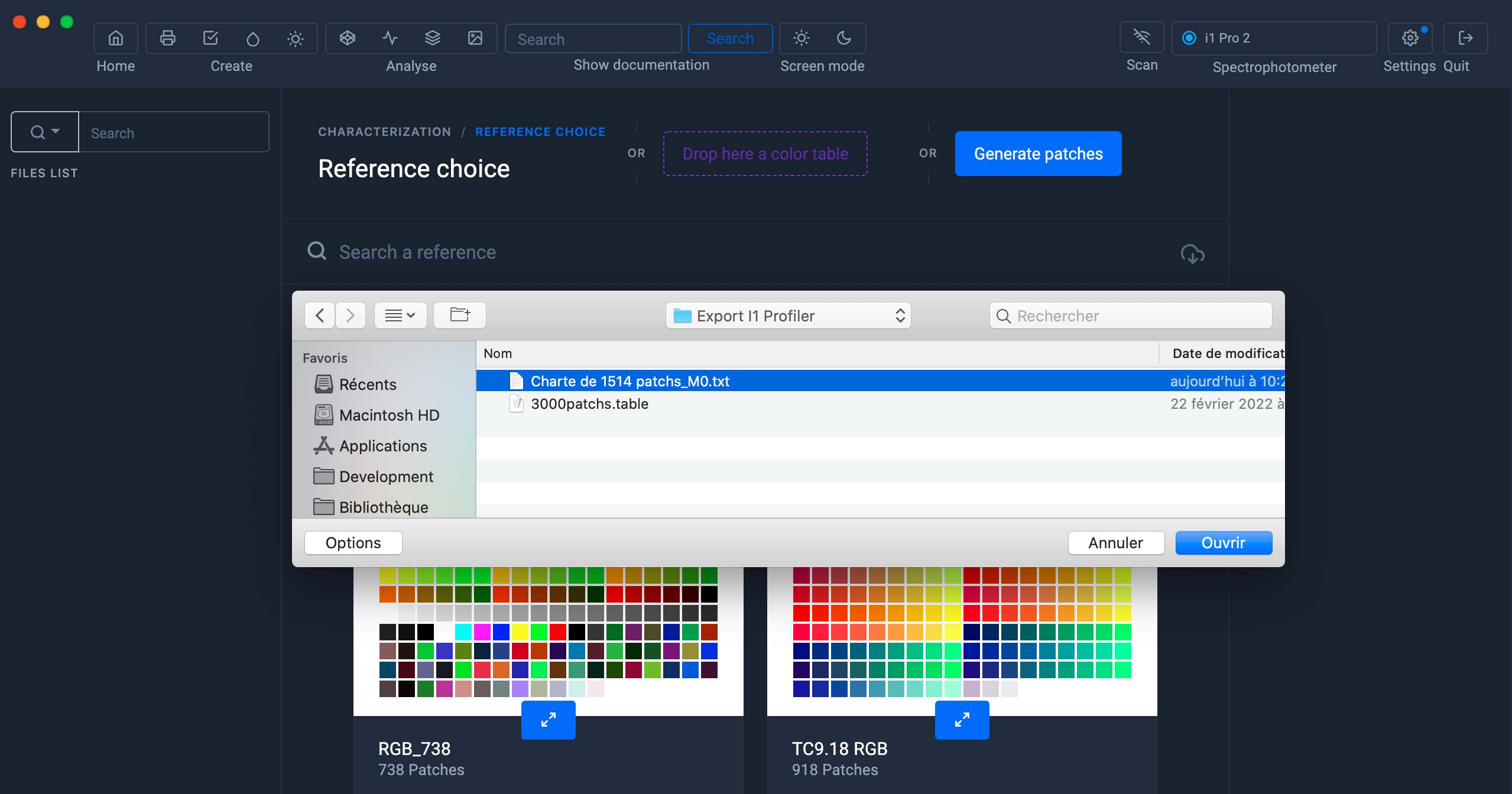Open the Export I1 Profiler folder dropdown
This screenshot has width=1512, height=794.
pyautogui.click(x=788, y=315)
